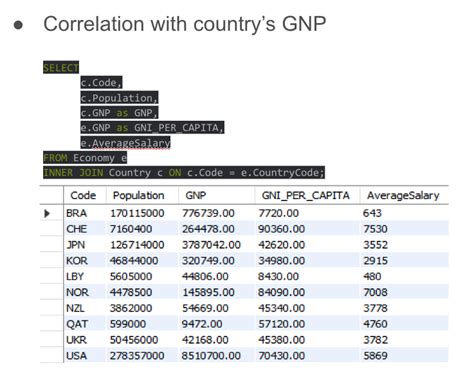
Task: Click QAT population cell 599000
Action: [128, 324]
